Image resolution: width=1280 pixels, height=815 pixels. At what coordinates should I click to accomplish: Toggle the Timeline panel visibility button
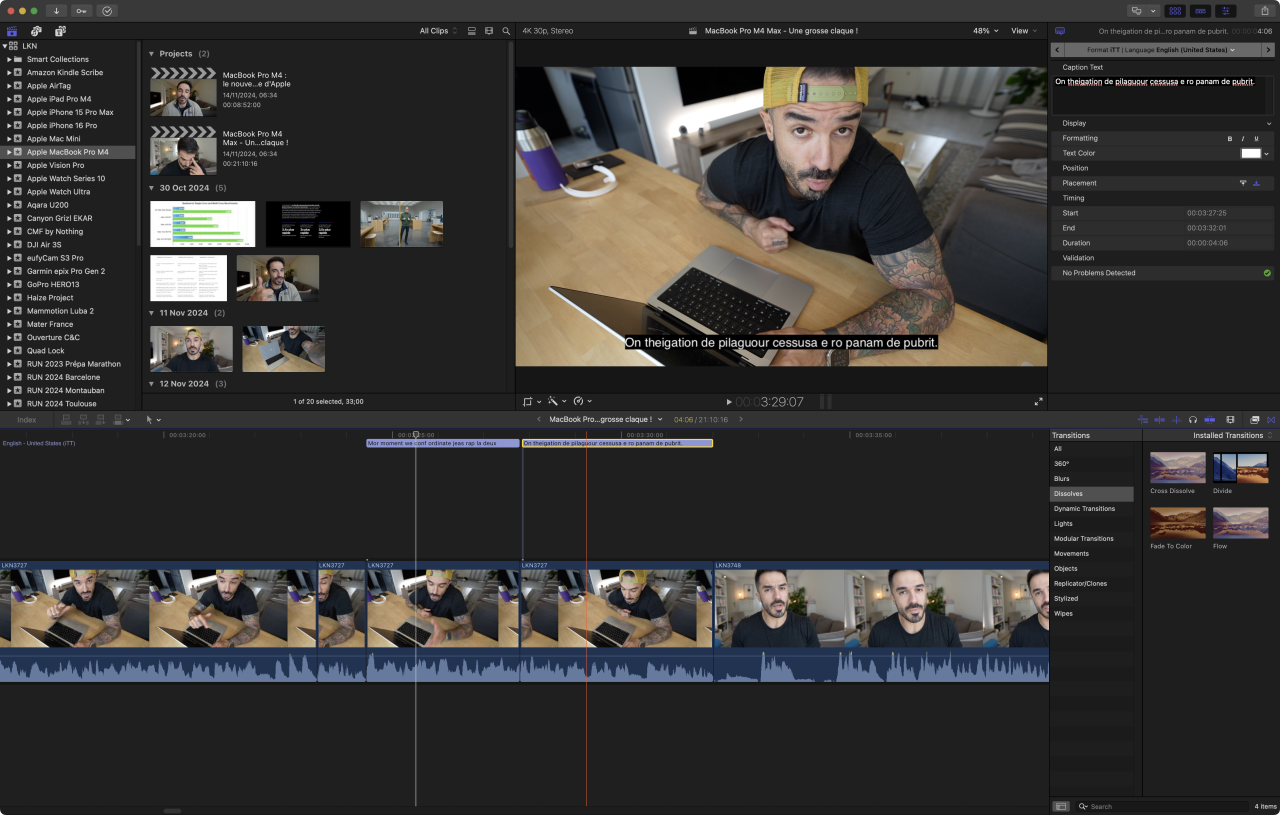coord(1200,10)
